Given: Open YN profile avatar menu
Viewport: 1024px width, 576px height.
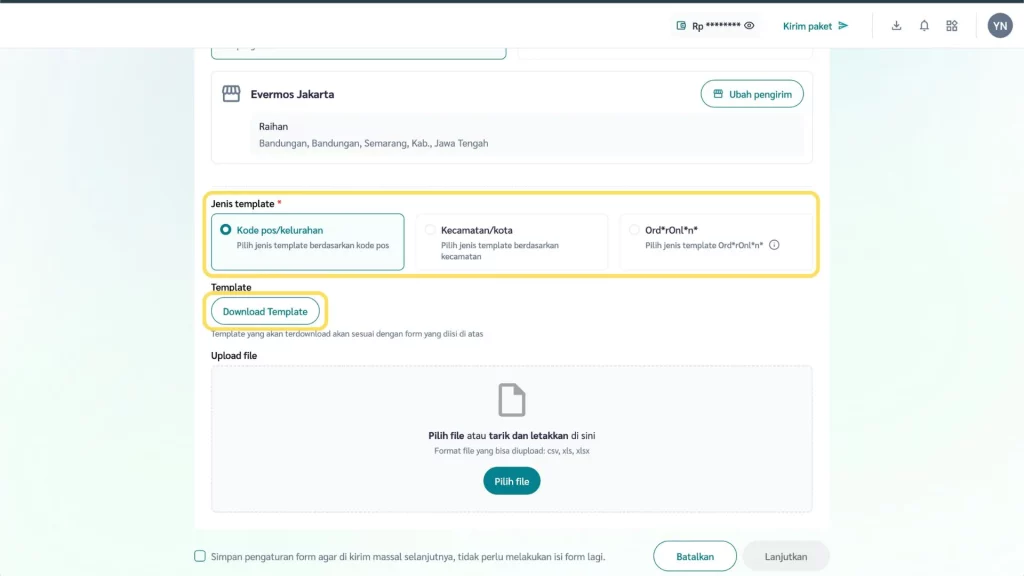Looking at the screenshot, I should [1000, 26].
